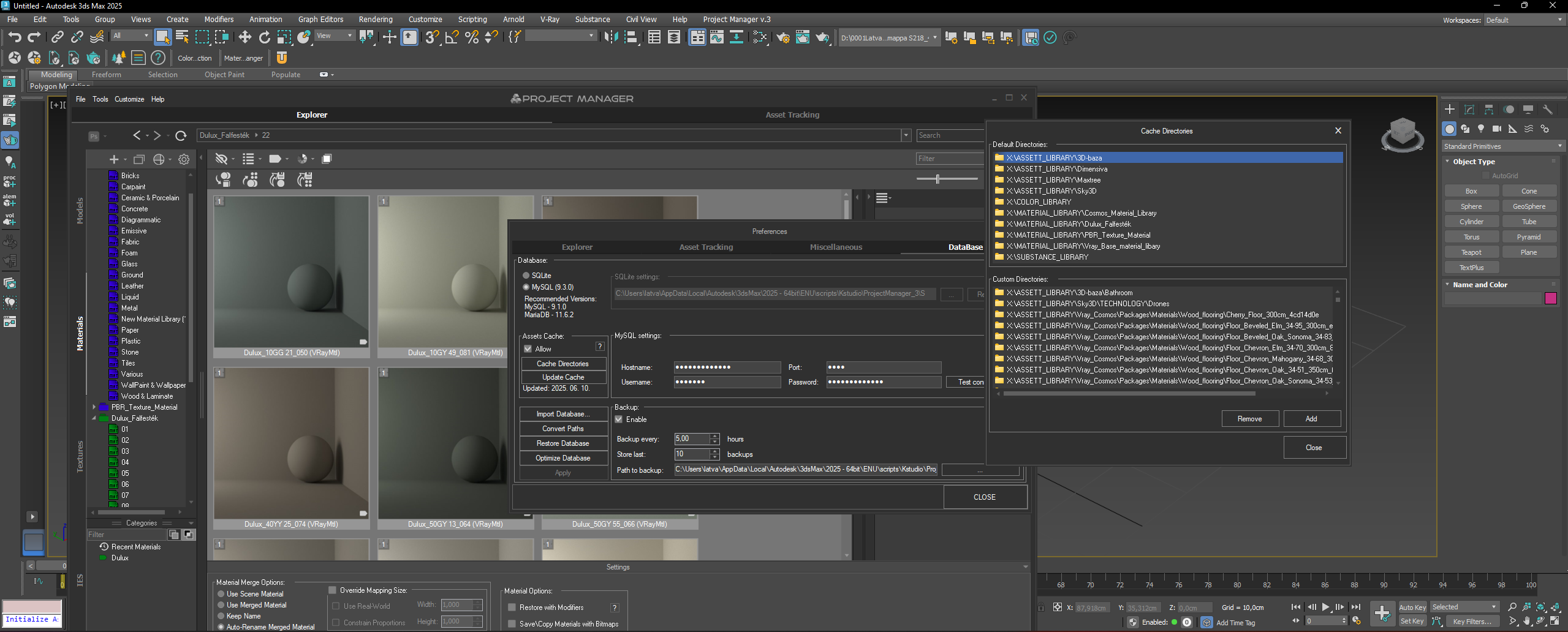Open the toolbar help question-mark icon
This screenshot has width=1568, height=632.
click(x=158, y=58)
